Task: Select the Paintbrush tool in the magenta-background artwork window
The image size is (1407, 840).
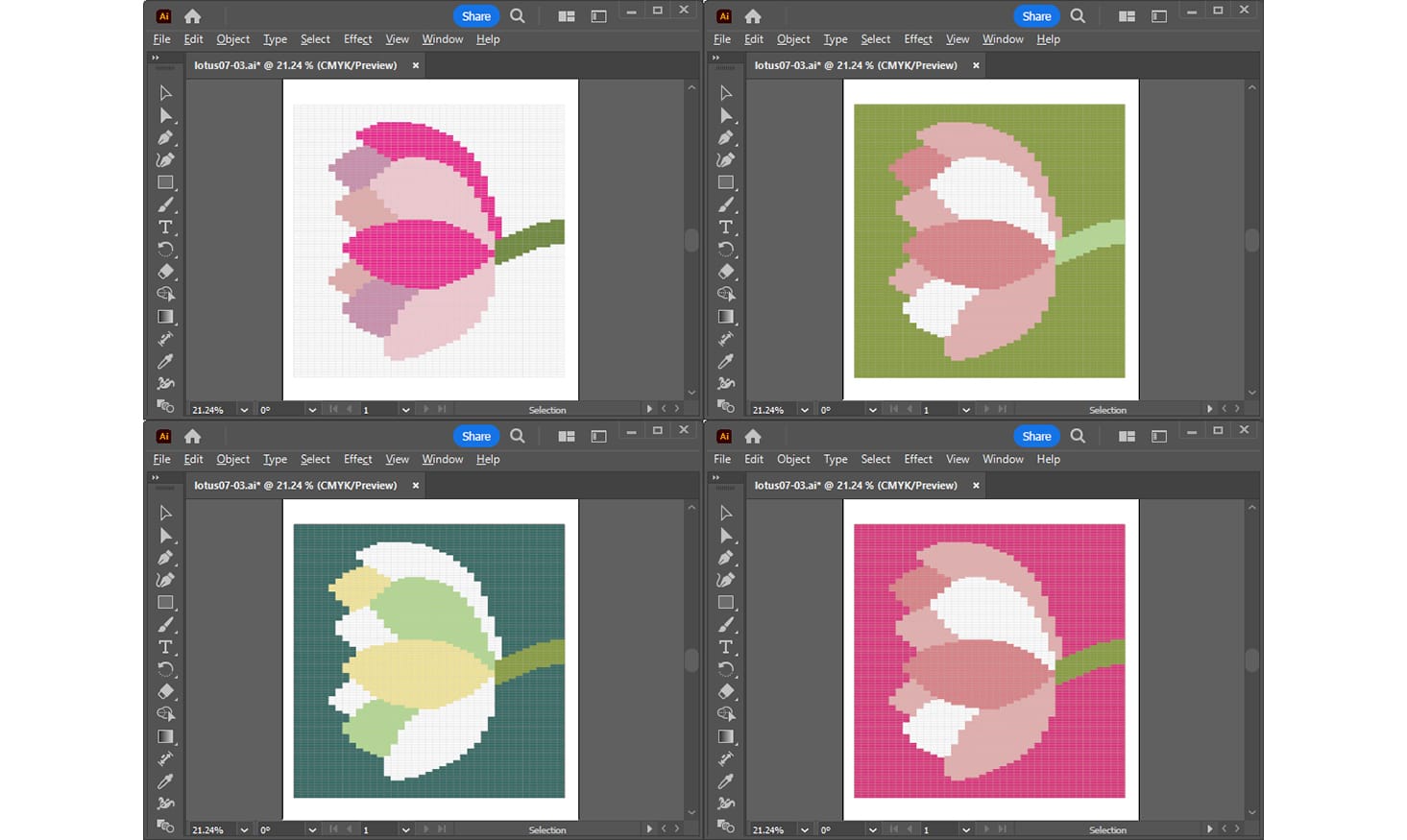Action: [x=726, y=625]
